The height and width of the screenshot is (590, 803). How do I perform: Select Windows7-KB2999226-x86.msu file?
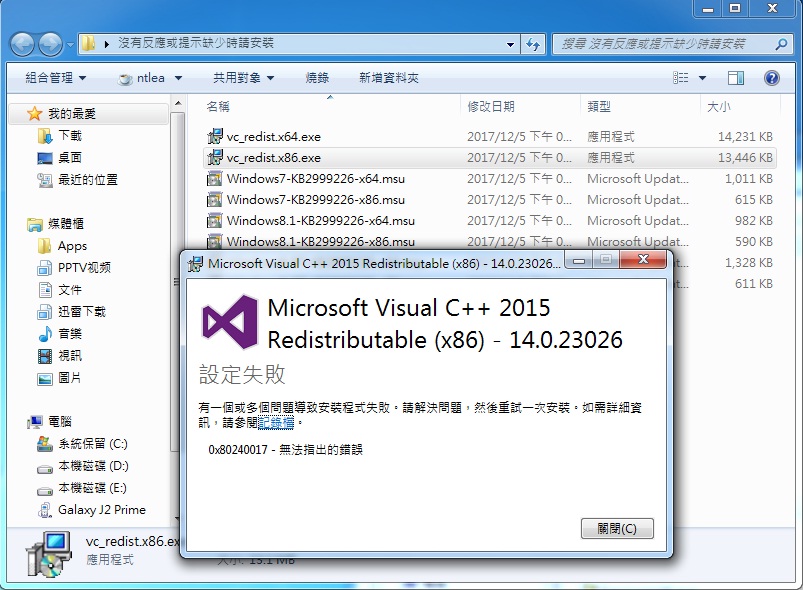pos(490,200)
